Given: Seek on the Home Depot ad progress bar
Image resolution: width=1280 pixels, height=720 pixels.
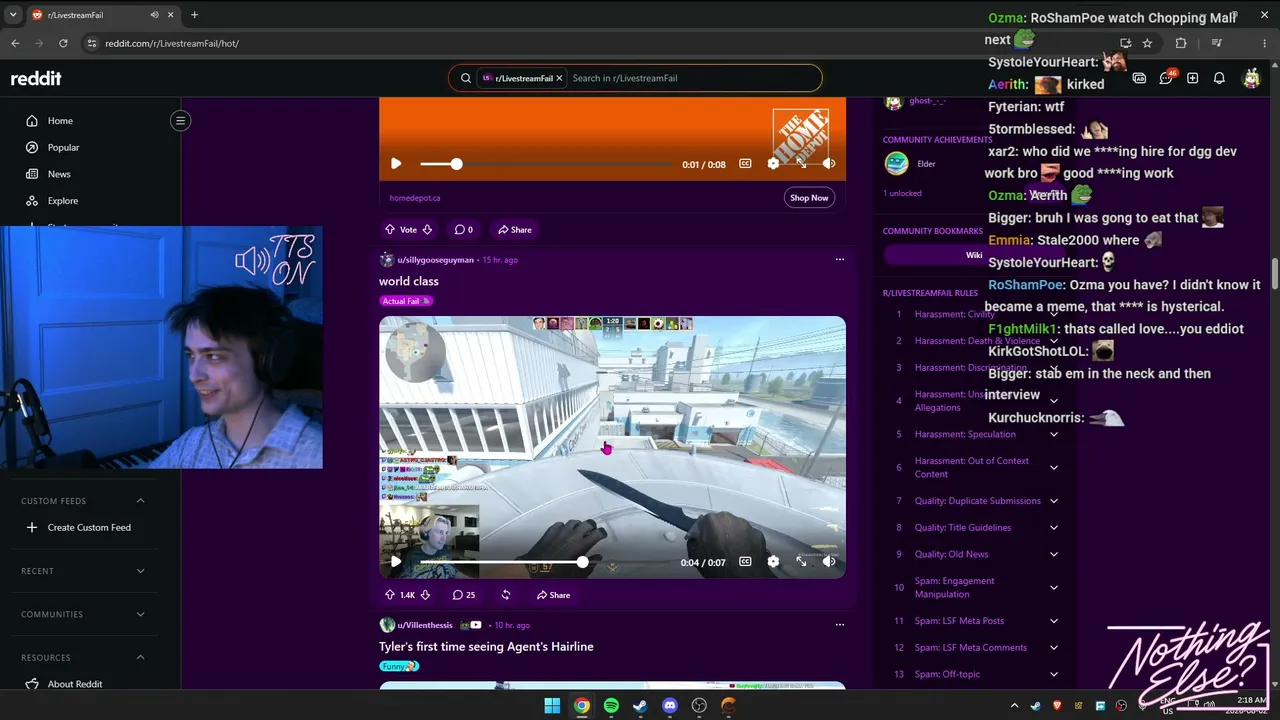Looking at the screenshot, I should (546, 164).
